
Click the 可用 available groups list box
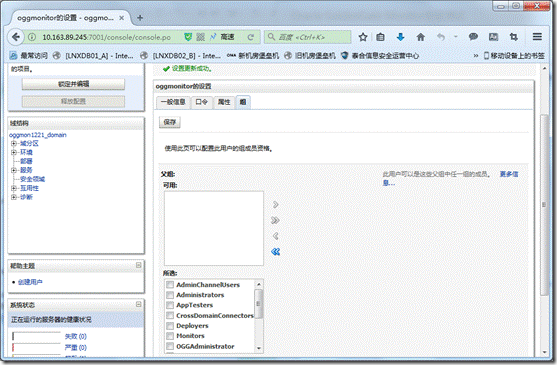pyautogui.click(x=214, y=228)
